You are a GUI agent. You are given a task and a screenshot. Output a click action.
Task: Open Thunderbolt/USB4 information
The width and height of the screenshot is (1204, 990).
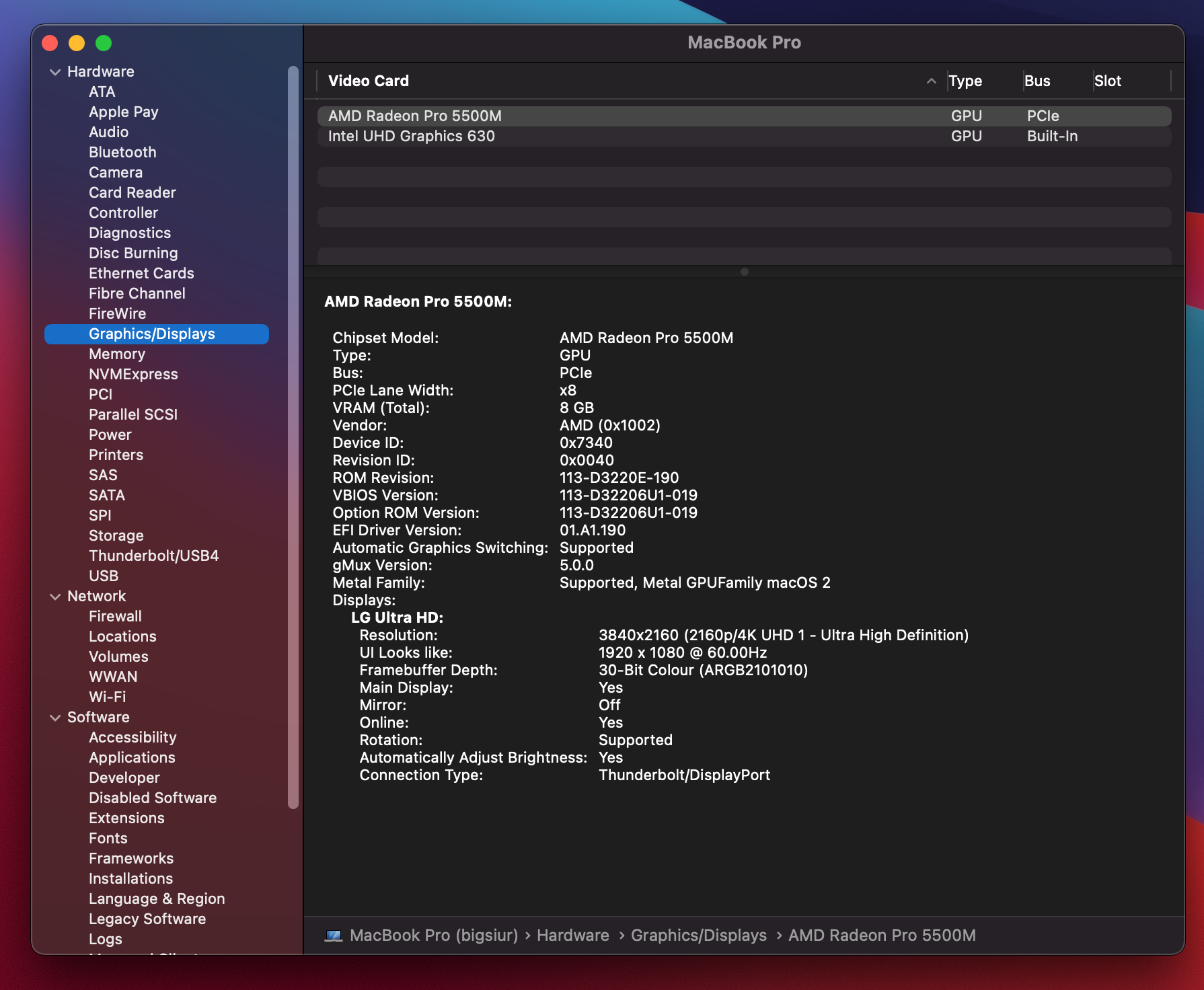[153, 556]
